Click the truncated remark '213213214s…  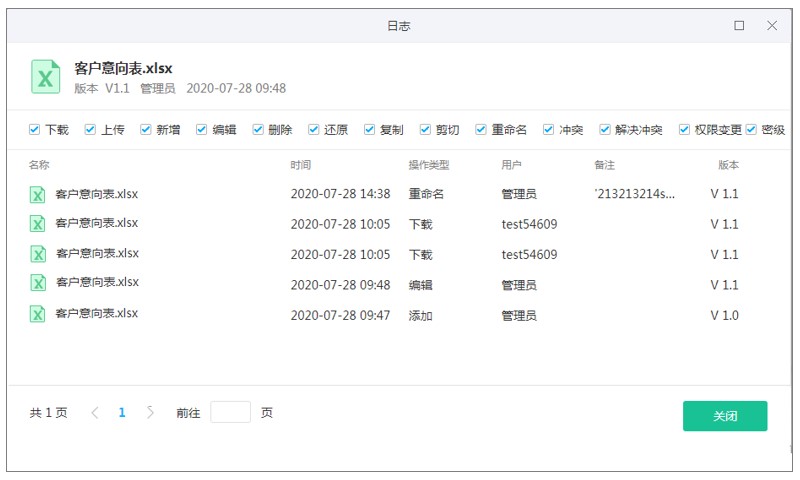(634, 194)
